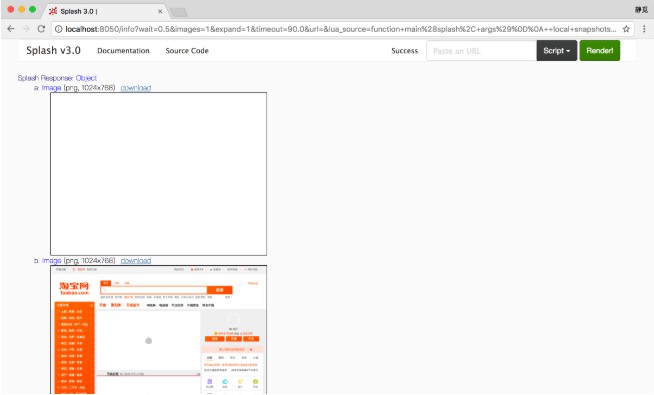Image resolution: width=654 pixels, height=395 pixels.
Task: Open the Source Code menu link
Action: coord(187,50)
